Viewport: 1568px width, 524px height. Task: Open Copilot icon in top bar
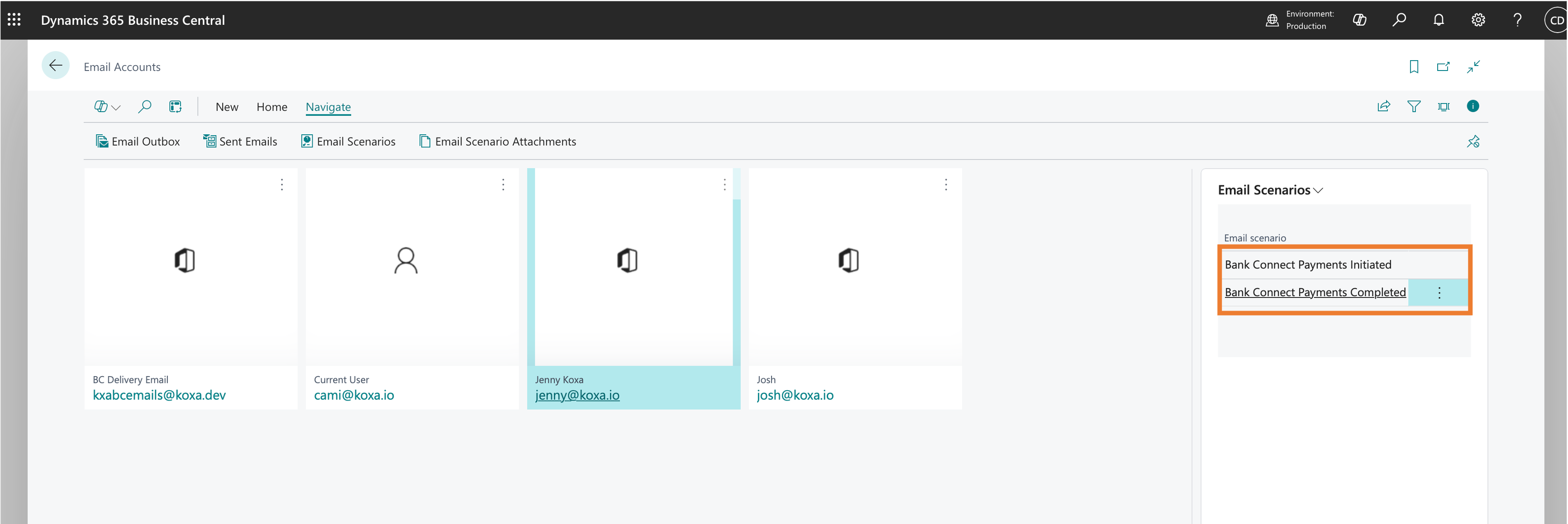pyautogui.click(x=1359, y=20)
